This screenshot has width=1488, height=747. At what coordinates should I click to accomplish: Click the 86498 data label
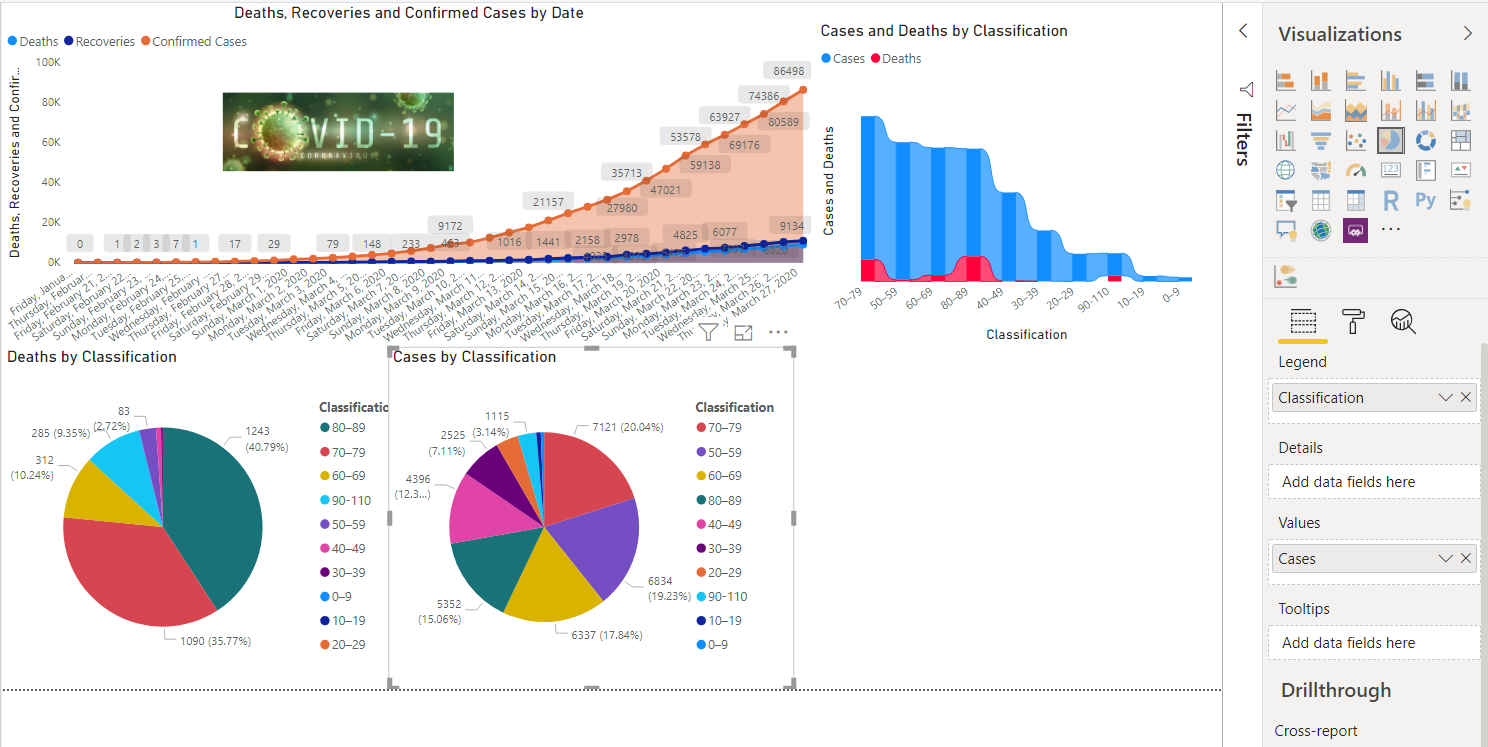tap(789, 70)
